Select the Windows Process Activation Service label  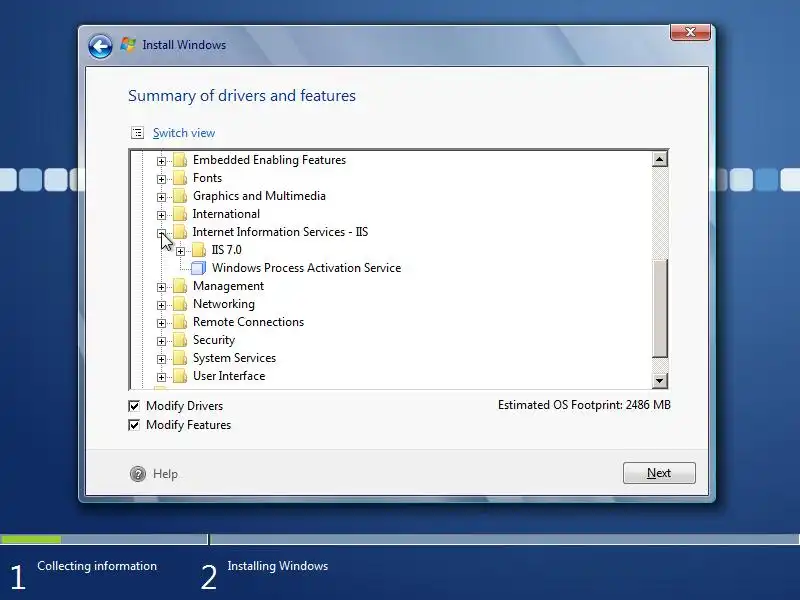306,268
